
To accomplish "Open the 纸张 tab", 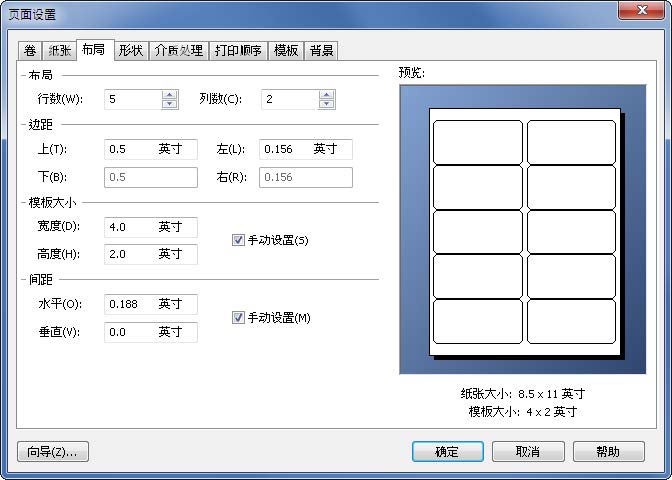I will coord(59,51).
